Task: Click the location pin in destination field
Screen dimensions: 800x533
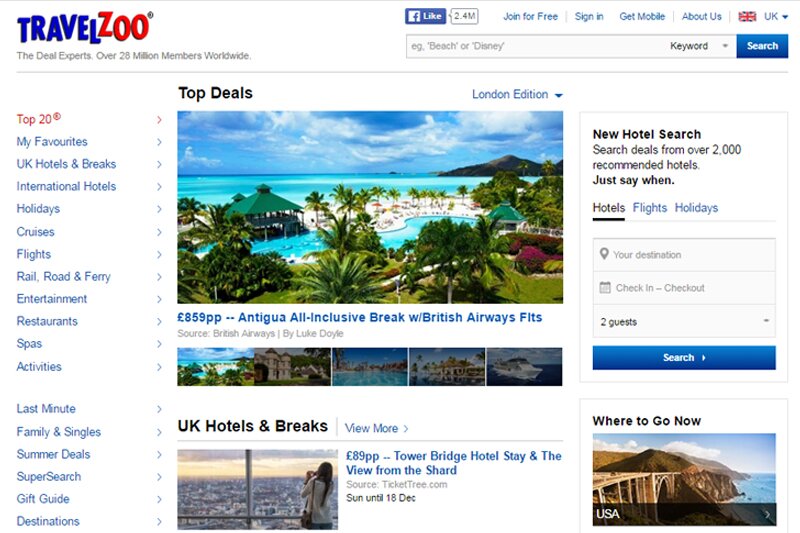Action: [604, 254]
